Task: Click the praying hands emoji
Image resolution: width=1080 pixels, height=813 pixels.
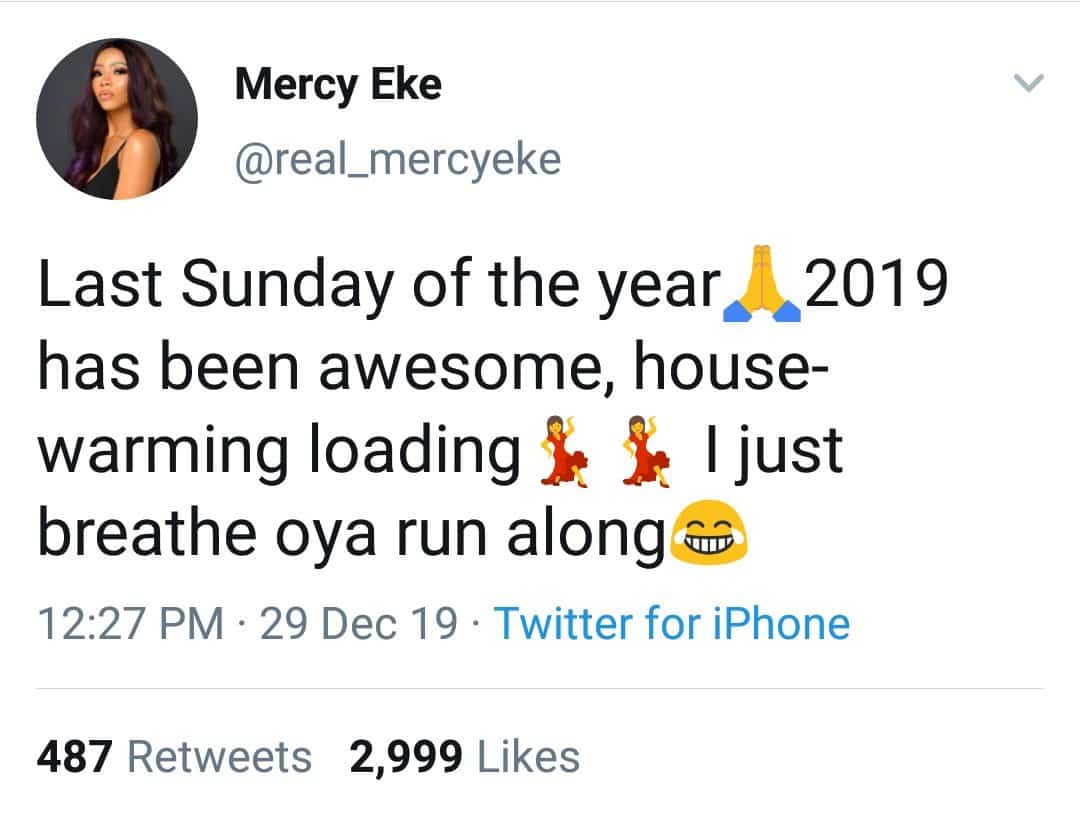Action: coord(758,287)
